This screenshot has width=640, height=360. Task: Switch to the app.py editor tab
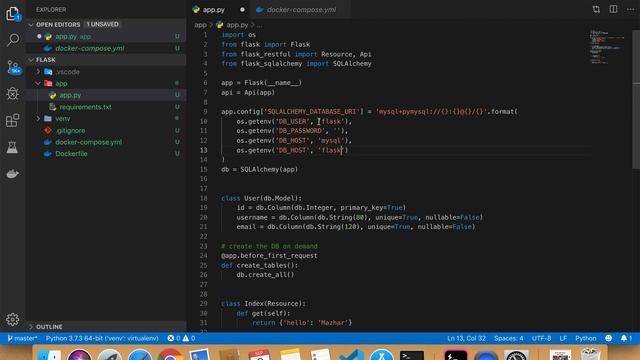[x=214, y=9]
